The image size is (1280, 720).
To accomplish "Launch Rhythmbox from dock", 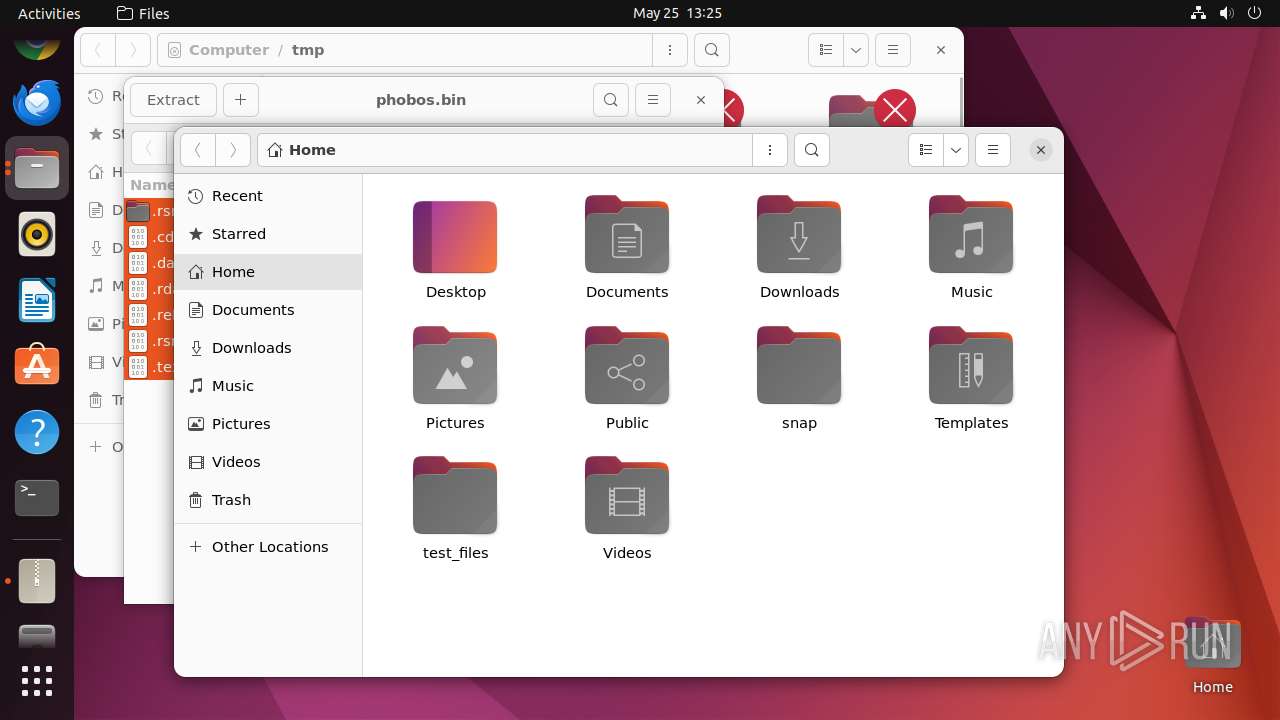I will [37, 235].
